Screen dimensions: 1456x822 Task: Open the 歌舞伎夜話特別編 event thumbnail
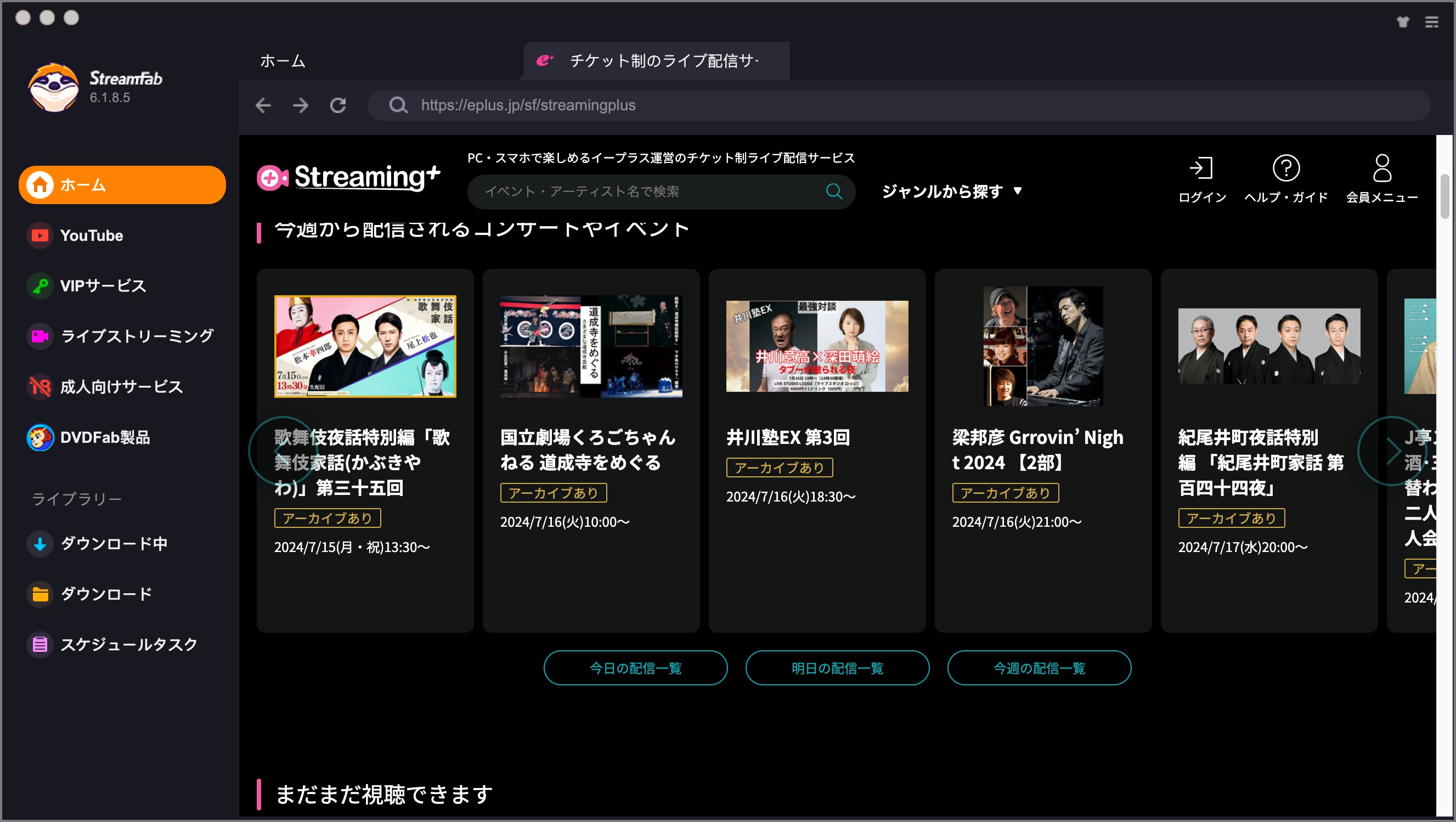(365, 346)
